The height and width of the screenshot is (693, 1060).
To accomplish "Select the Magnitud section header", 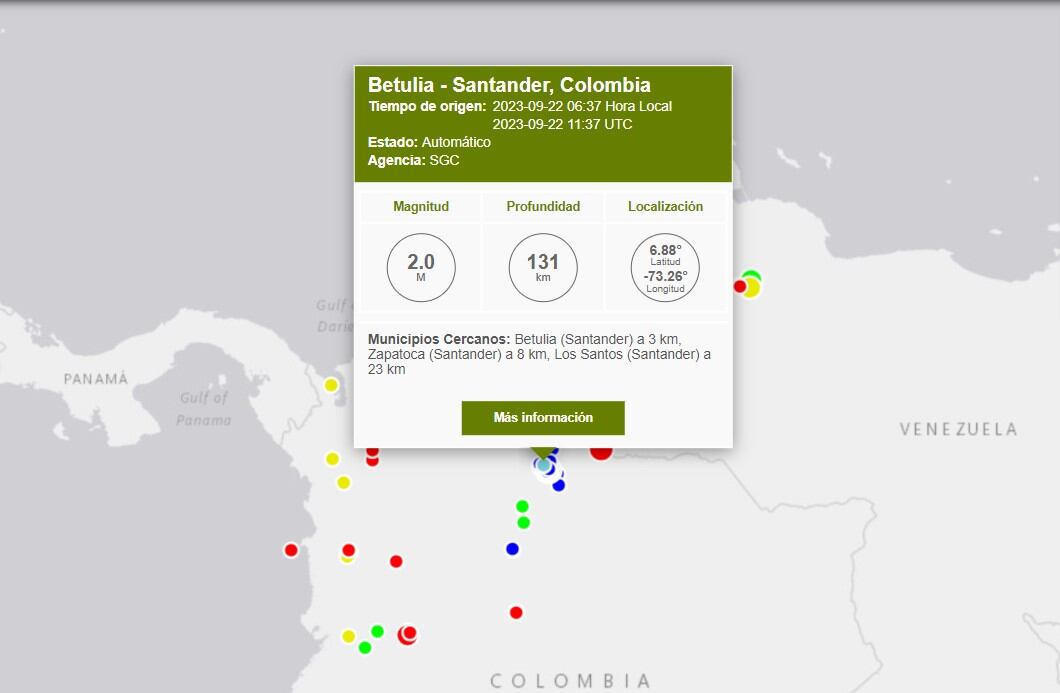I will coord(421,206).
